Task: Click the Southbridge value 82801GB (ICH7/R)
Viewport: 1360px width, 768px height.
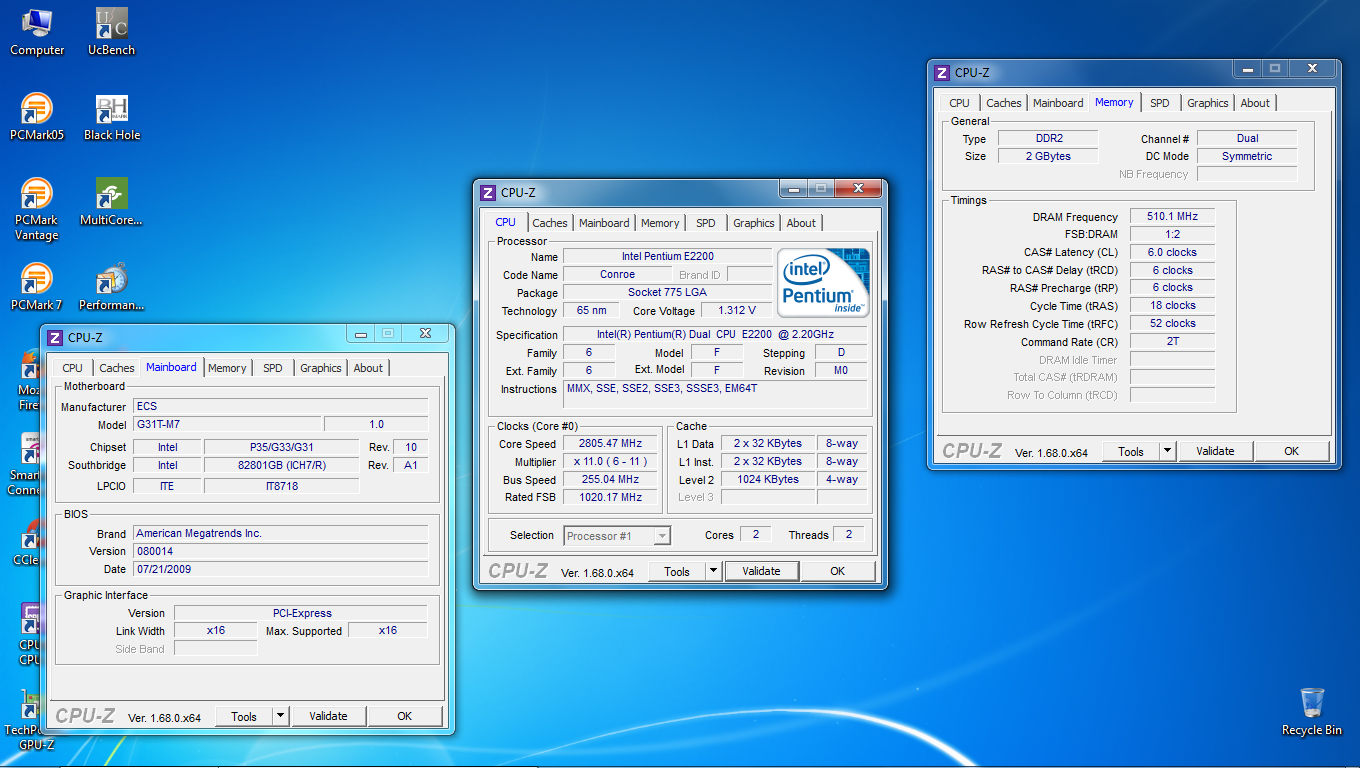Action: coord(282,466)
